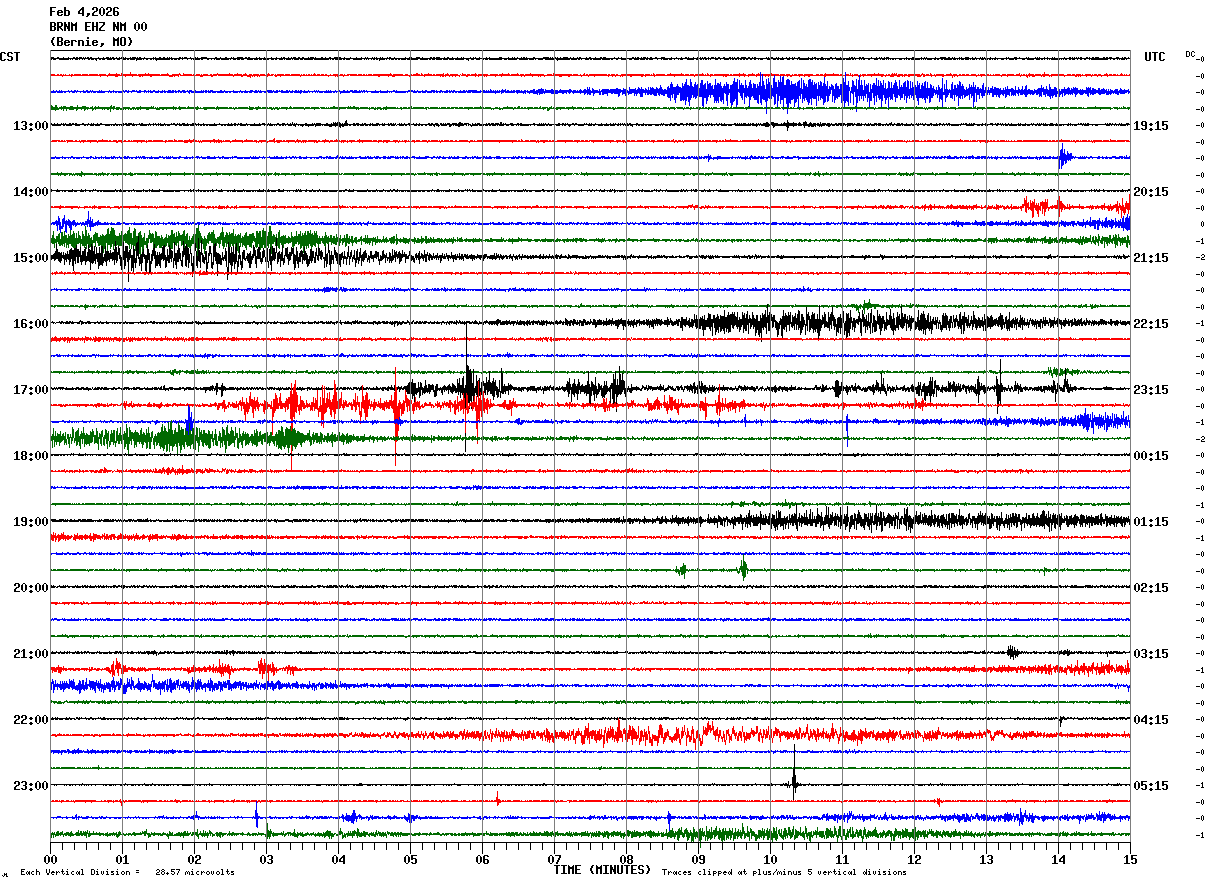This screenshot has width=1210, height=886.
Task: Click minute tick label 09 on time axis
Action: (x=698, y=859)
